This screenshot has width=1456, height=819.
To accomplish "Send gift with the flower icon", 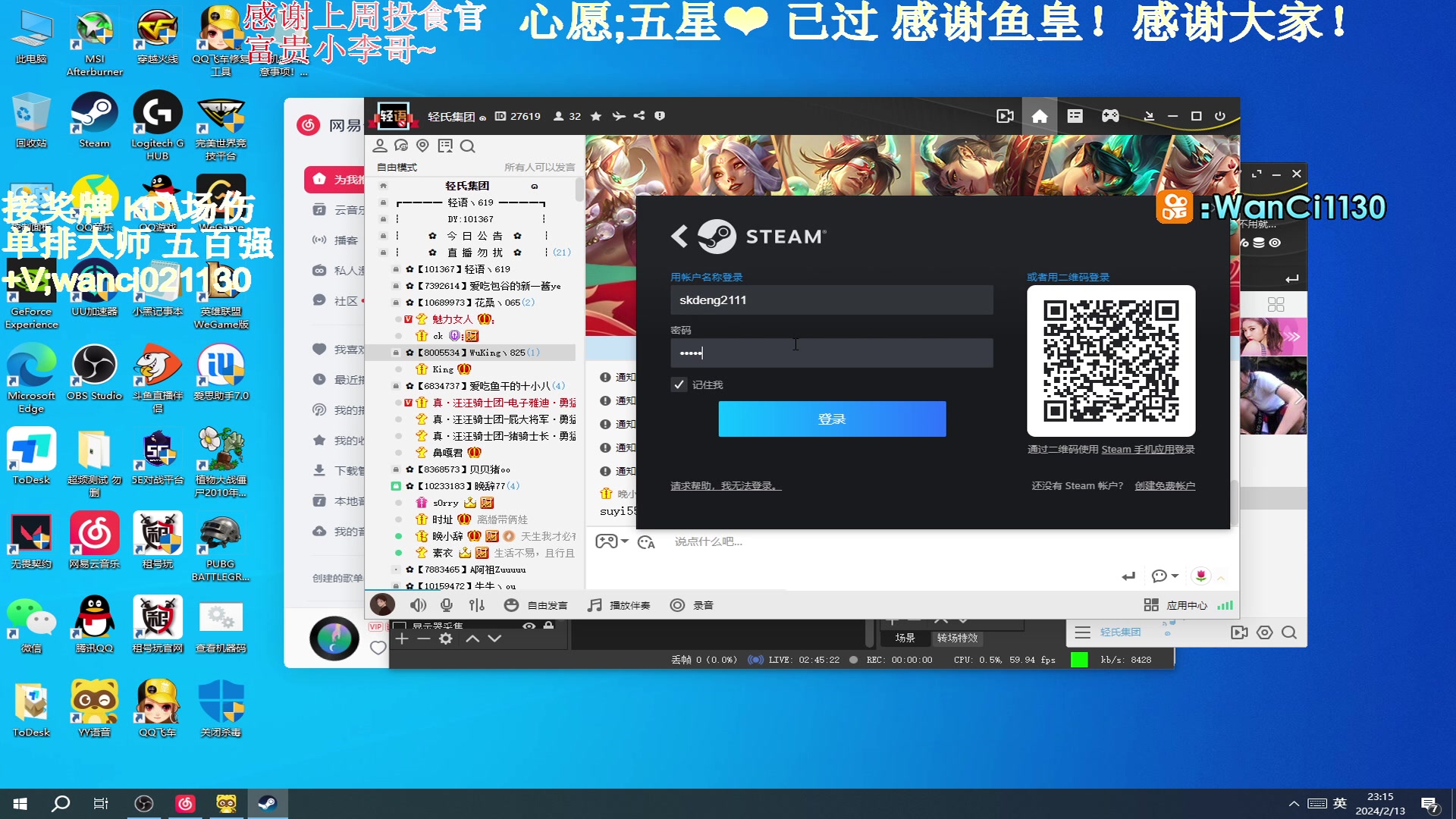I will click(1200, 576).
